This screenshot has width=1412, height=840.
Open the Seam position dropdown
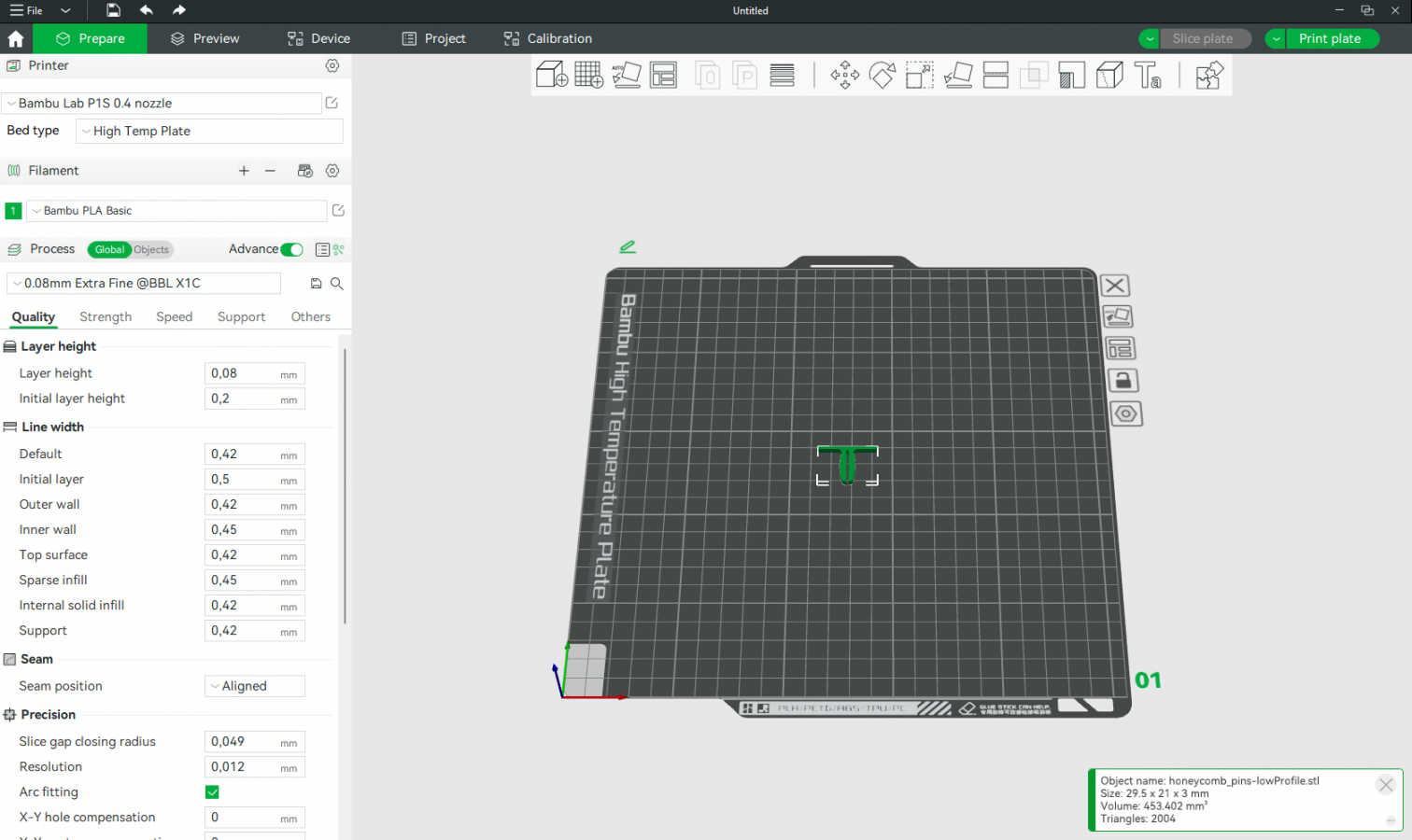(x=255, y=686)
